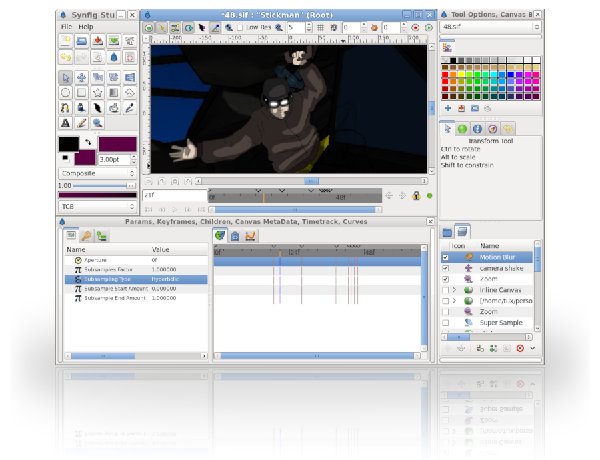
Task: Click the keyframe lock padlock icon
Action: (416, 196)
